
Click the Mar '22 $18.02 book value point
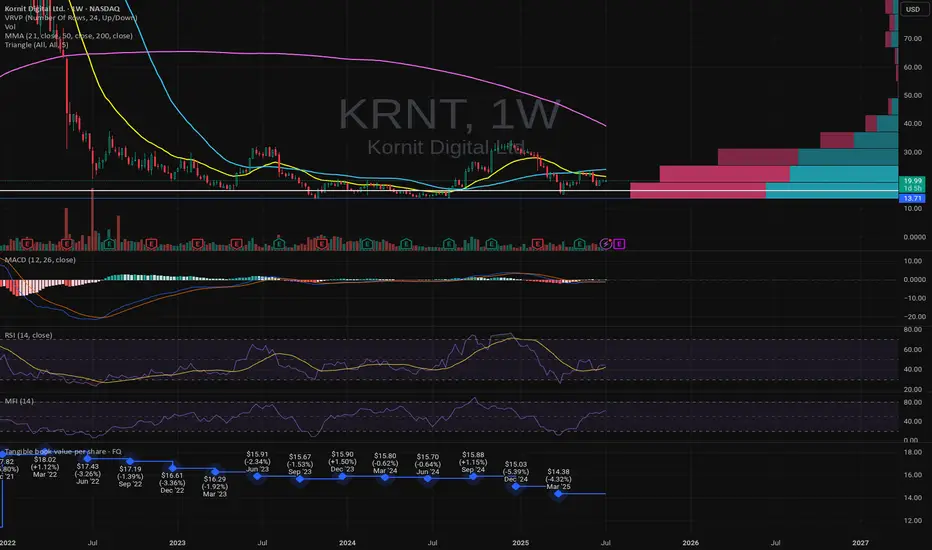click(x=45, y=452)
